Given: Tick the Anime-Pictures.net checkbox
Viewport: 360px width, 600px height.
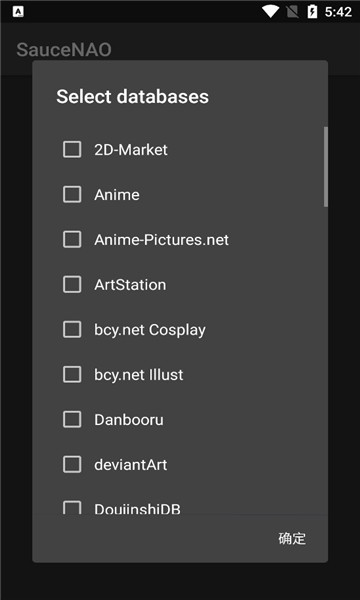Looking at the screenshot, I should (72, 240).
